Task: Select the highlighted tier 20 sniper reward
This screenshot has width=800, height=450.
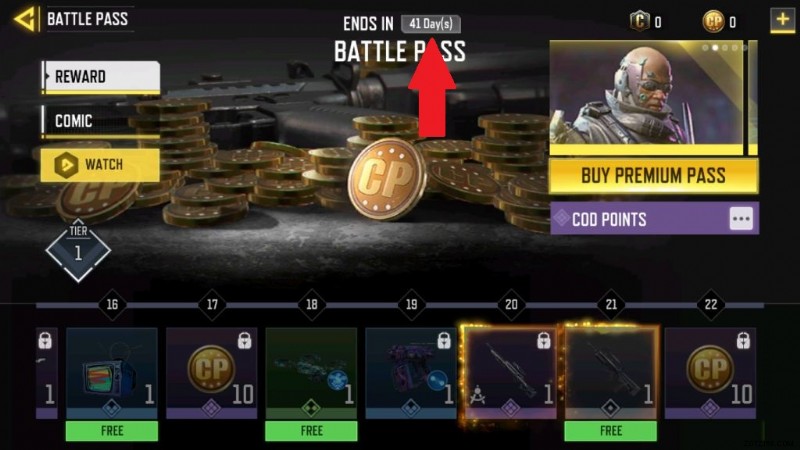Action: (511, 373)
